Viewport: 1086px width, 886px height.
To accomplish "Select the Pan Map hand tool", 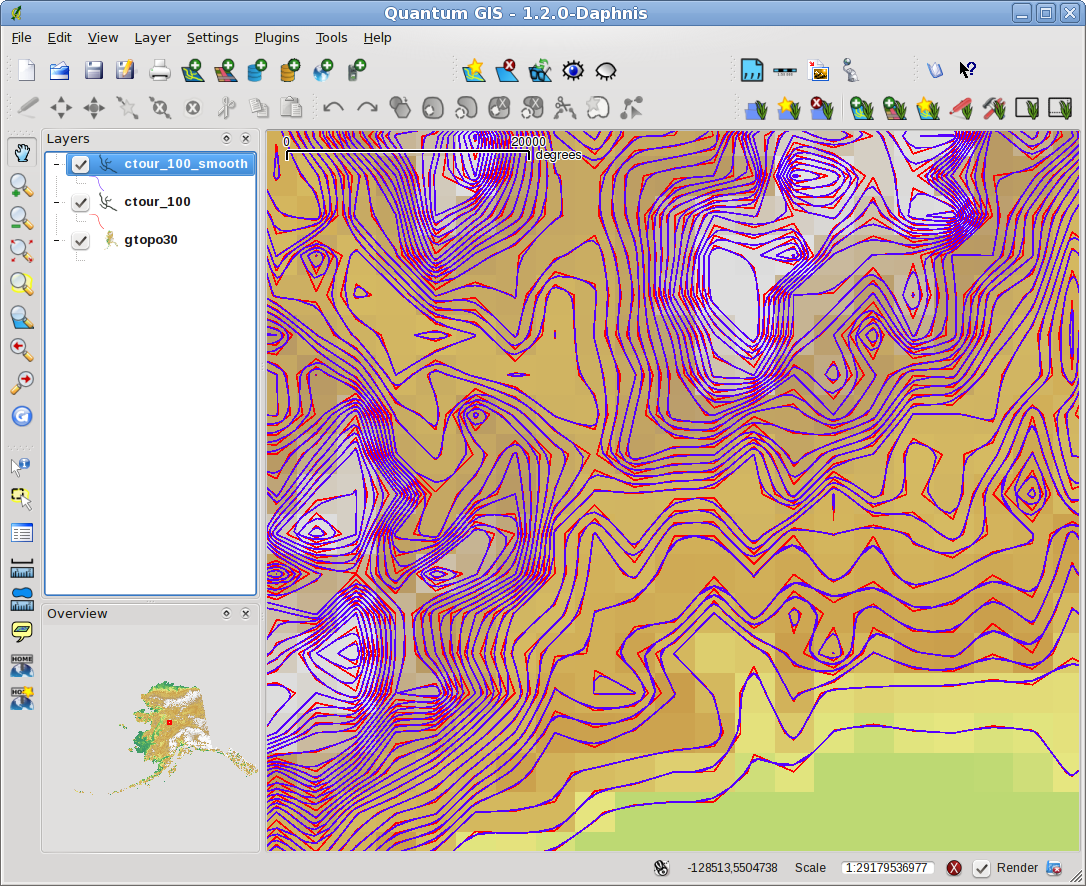I will point(21,152).
